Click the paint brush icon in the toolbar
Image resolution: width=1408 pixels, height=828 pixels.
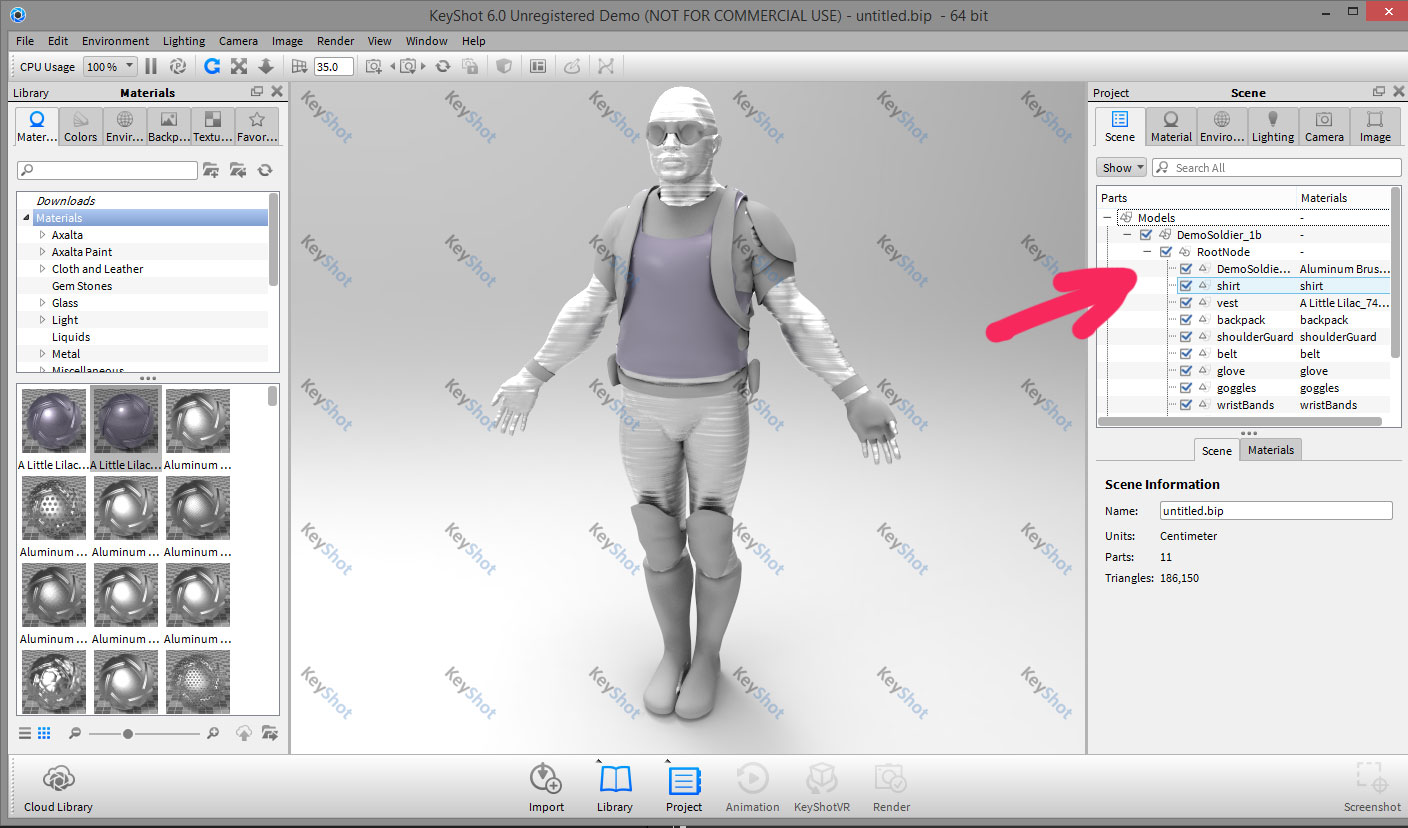pyautogui.click(x=572, y=66)
